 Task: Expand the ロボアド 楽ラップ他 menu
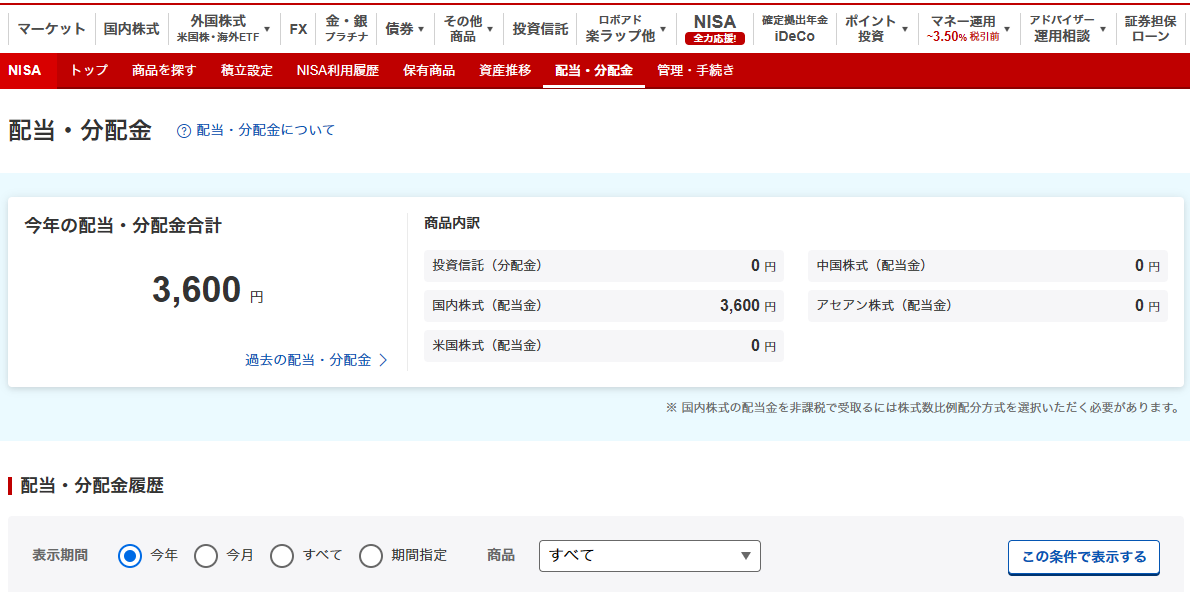point(626,29)
